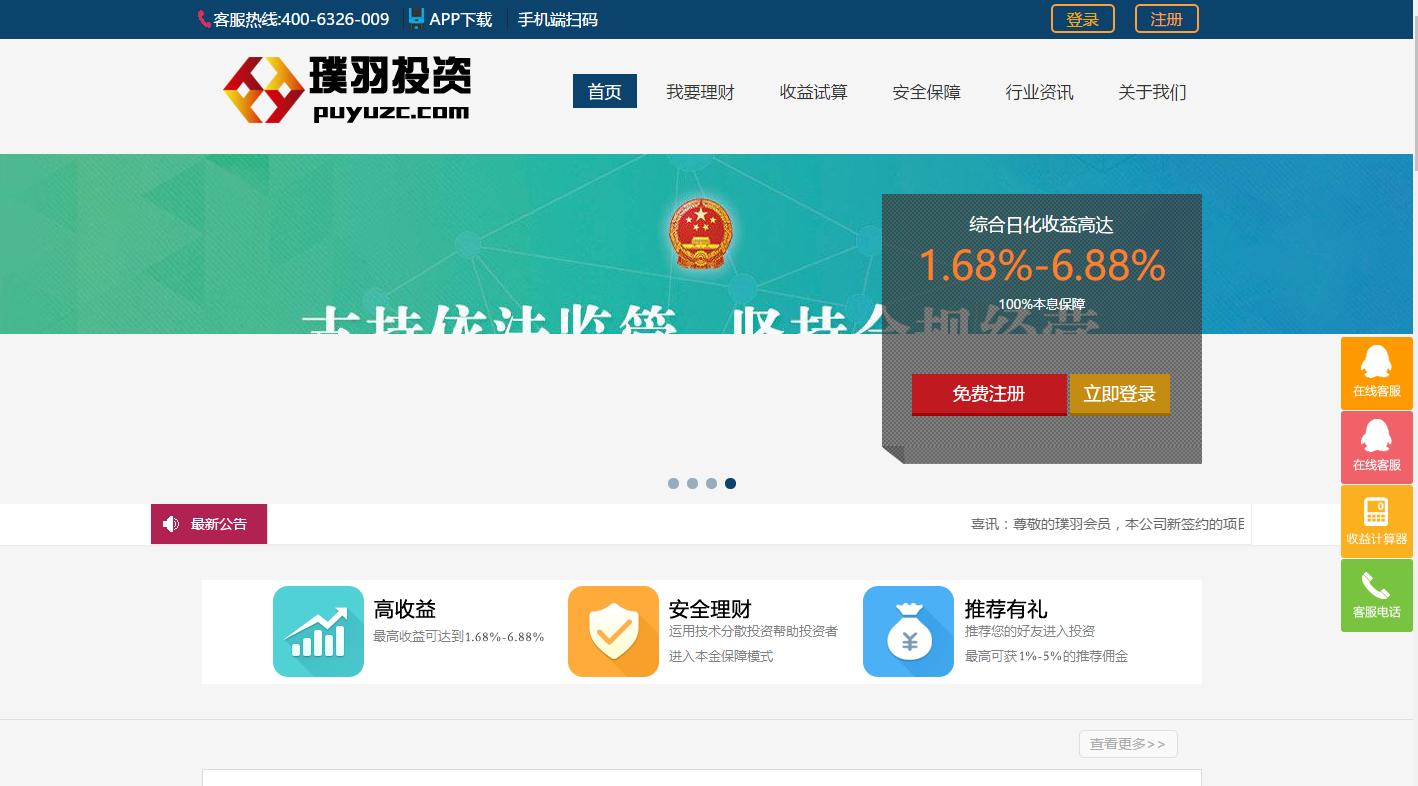Open the 我要理财 menu item
1418x786 pixels.
pyautogui.click(x=700, y=92)
